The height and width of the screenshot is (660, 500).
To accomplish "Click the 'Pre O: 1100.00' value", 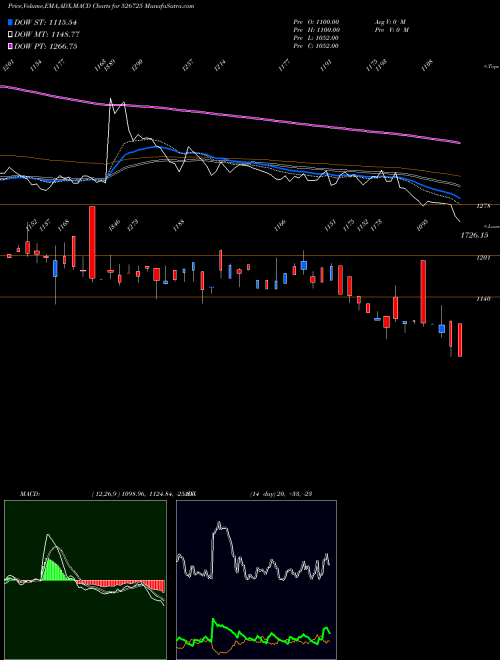I will pyautogui.click(x=316, y=22).
